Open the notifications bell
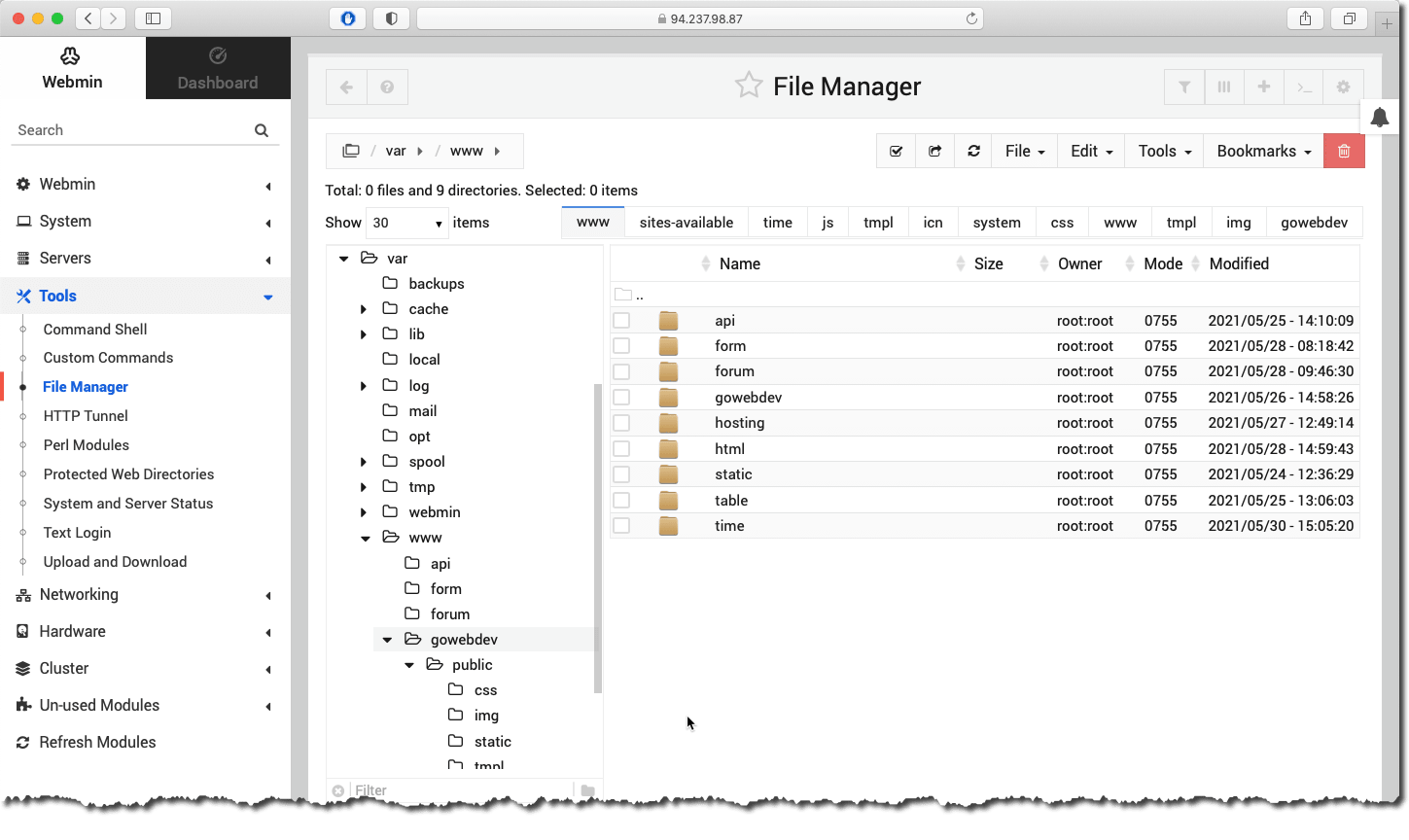 1380,118
